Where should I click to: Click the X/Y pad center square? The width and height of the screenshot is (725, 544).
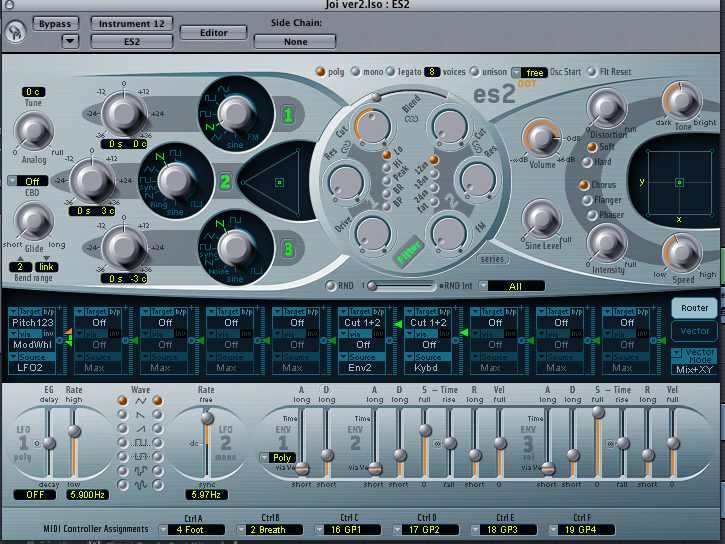point(679,183)
